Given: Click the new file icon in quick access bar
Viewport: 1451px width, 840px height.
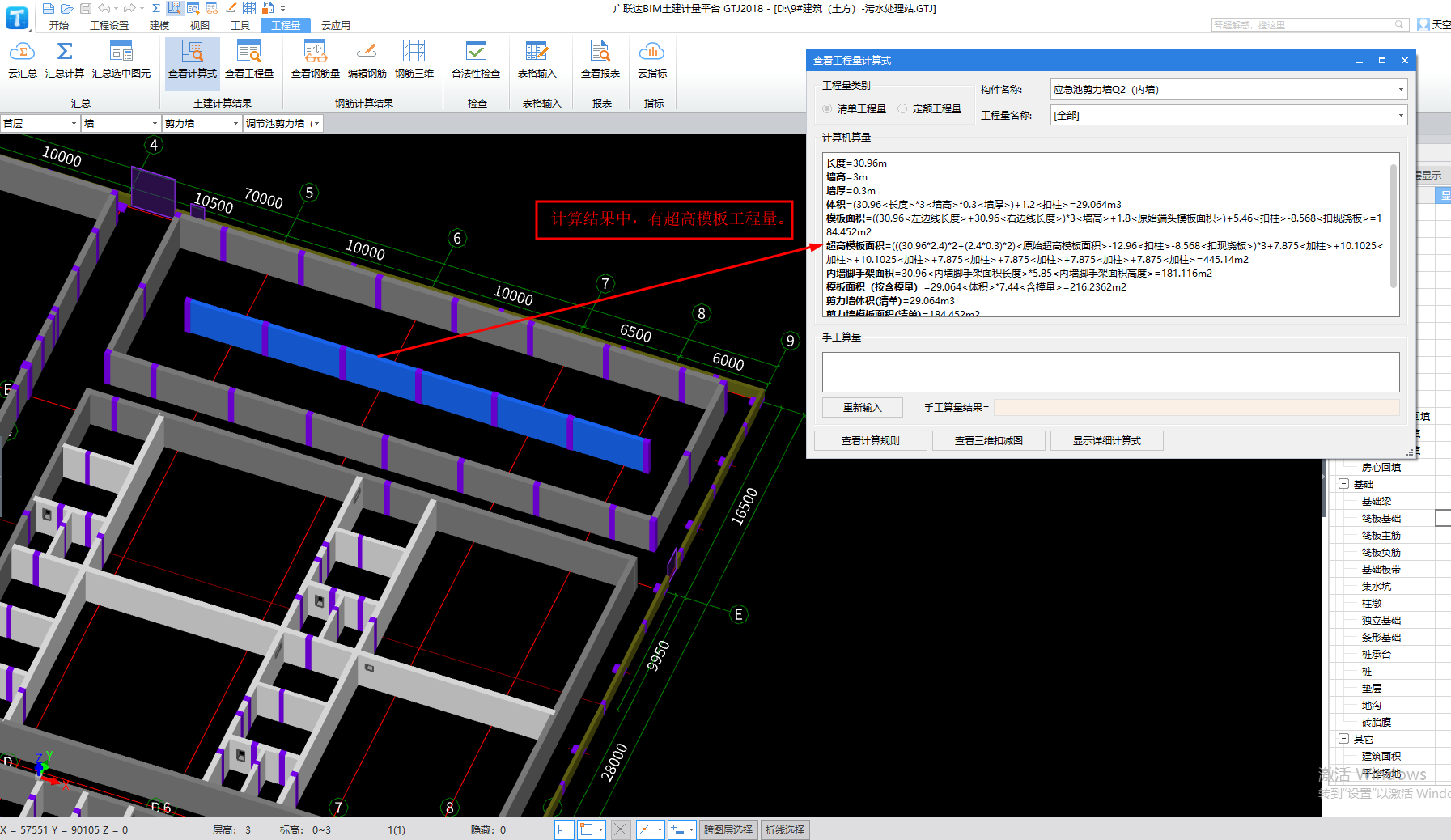Looking at the screenshot, I should (x=49, y=8).
